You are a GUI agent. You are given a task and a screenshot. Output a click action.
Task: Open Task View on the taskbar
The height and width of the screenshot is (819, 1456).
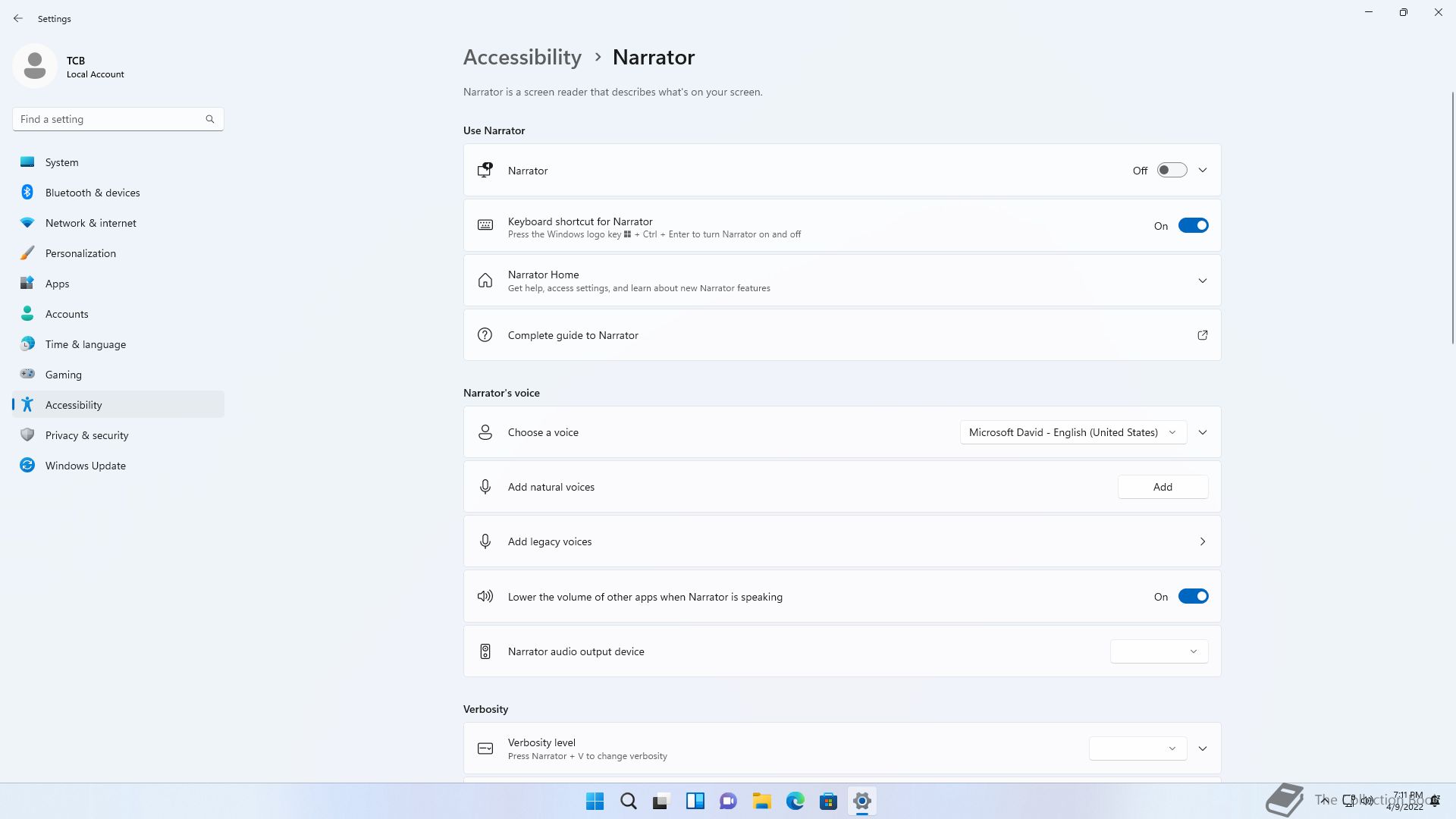662,801
